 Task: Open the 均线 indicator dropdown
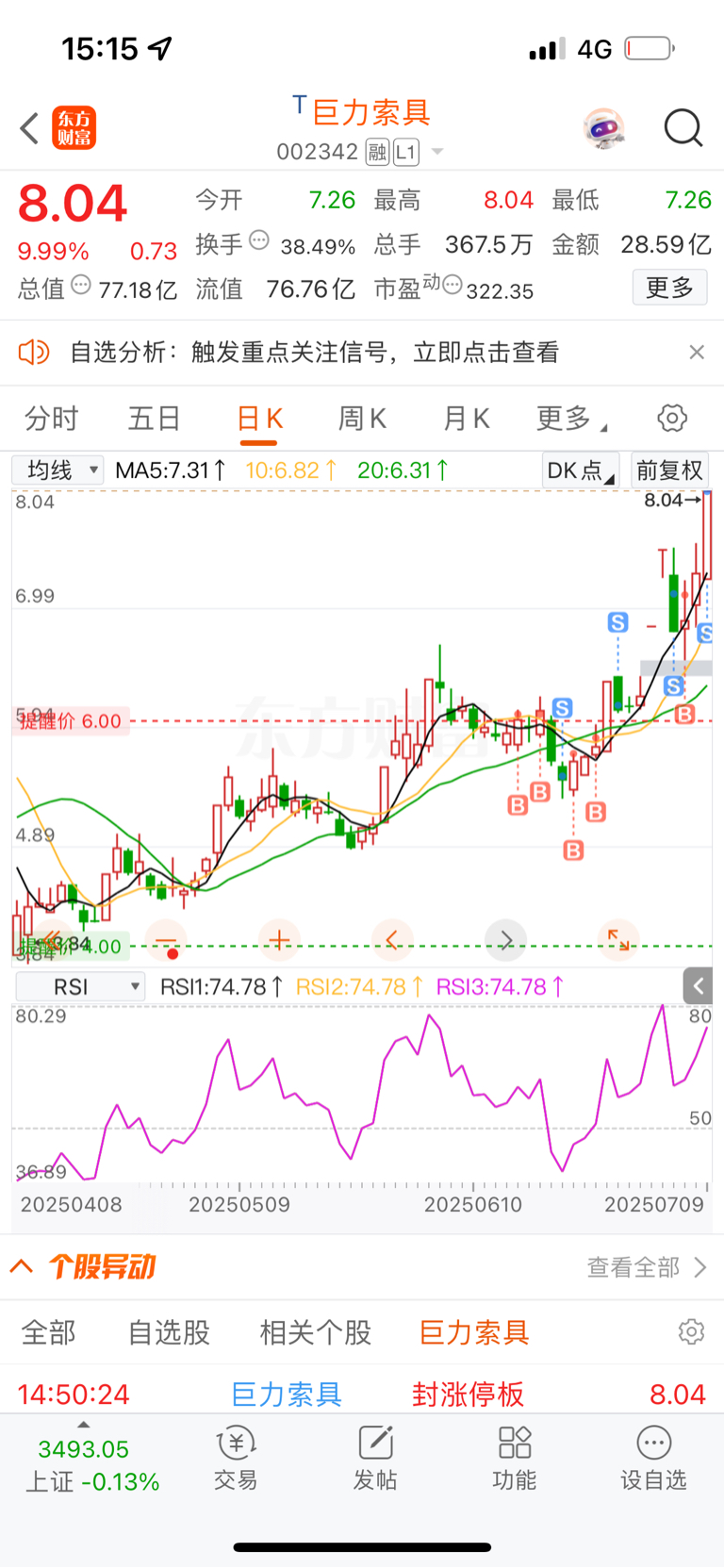pos(58,470)
